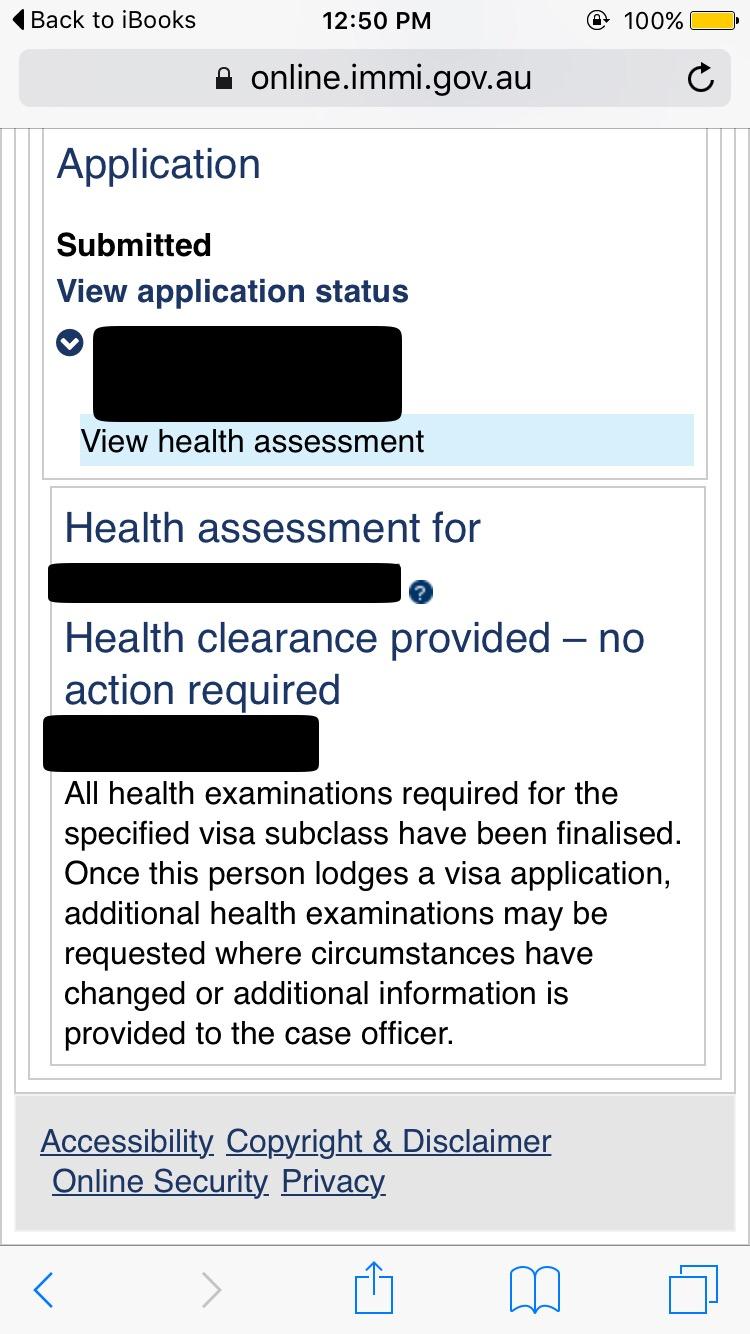Open the Accessibility footer link

click(127, 1141)
